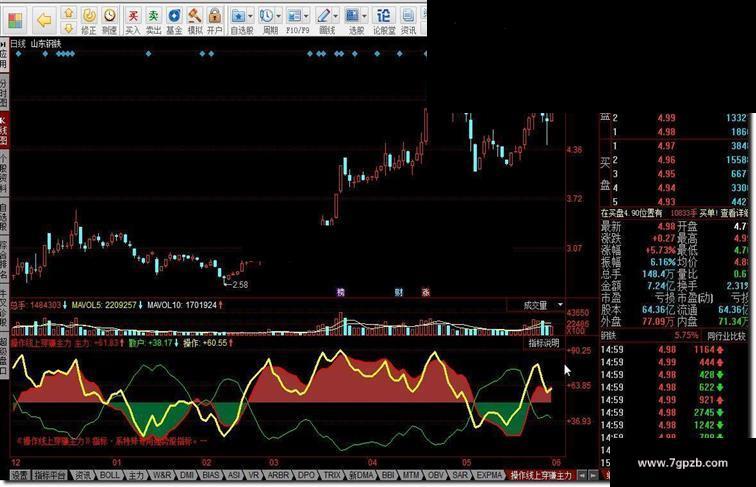Screen dimensions: 756x487
Task: Switch to the SAR indicator tab
Action: [x=459, y=475]
